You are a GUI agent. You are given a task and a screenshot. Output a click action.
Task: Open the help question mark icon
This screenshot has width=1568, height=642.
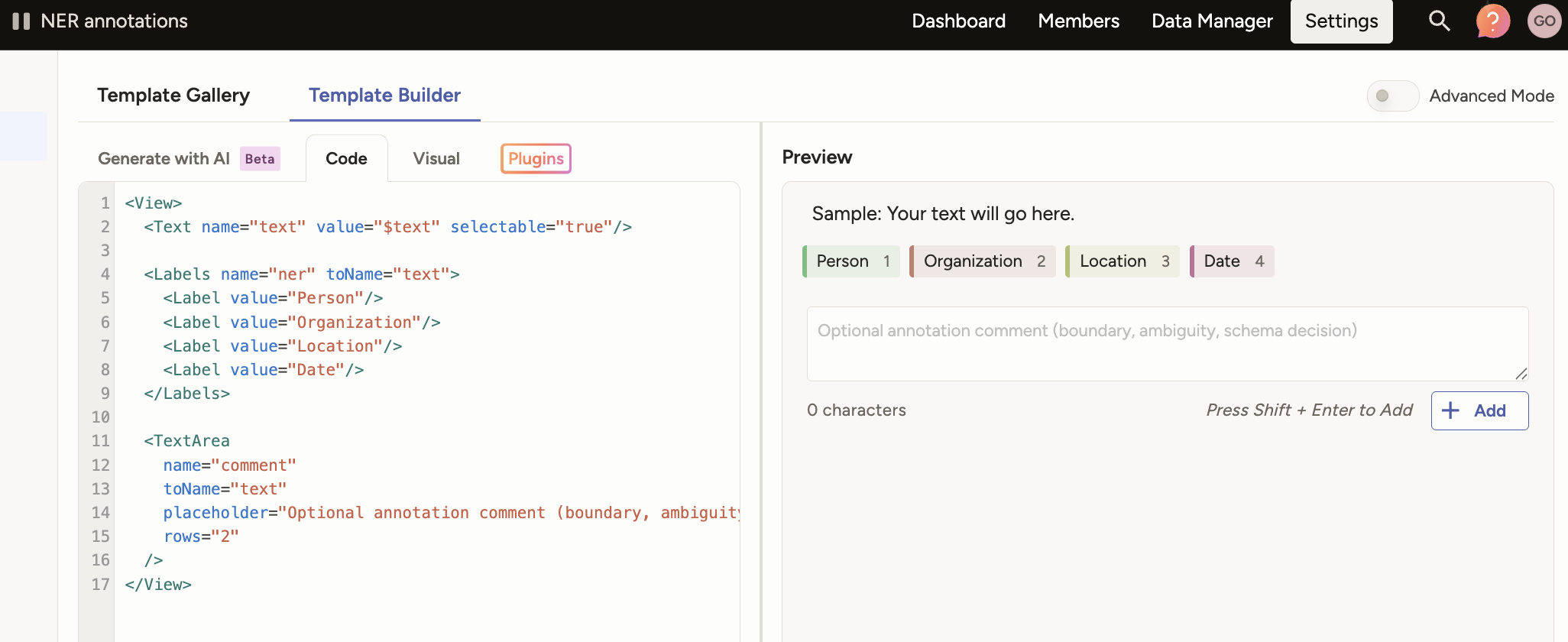point(1492,21)
